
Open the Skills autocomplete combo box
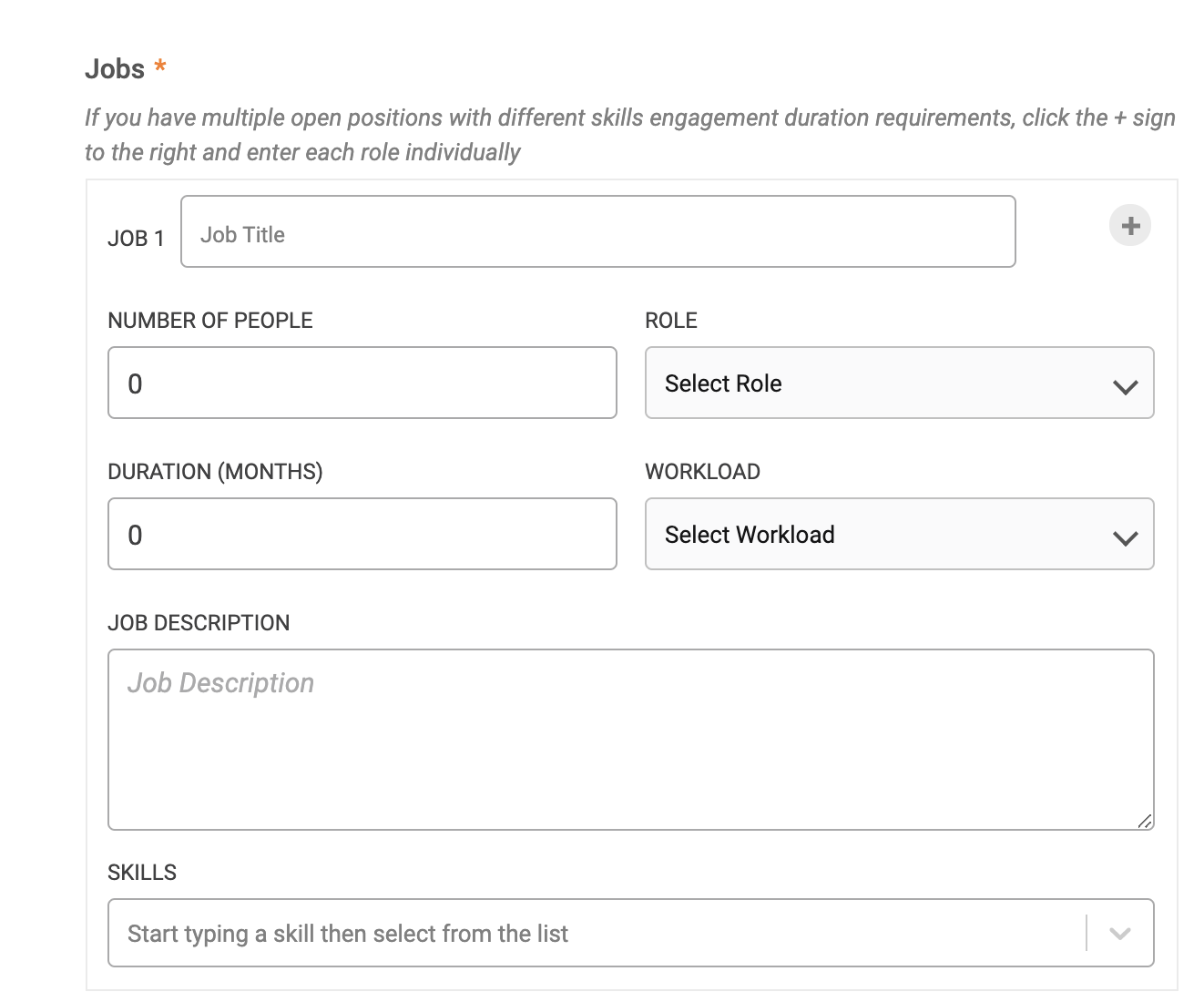tap(631, 933)
